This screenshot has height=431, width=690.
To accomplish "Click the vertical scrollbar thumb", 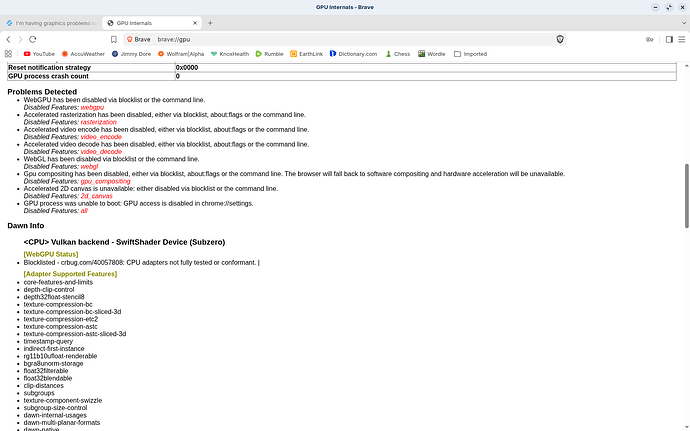I will [686, 196].
